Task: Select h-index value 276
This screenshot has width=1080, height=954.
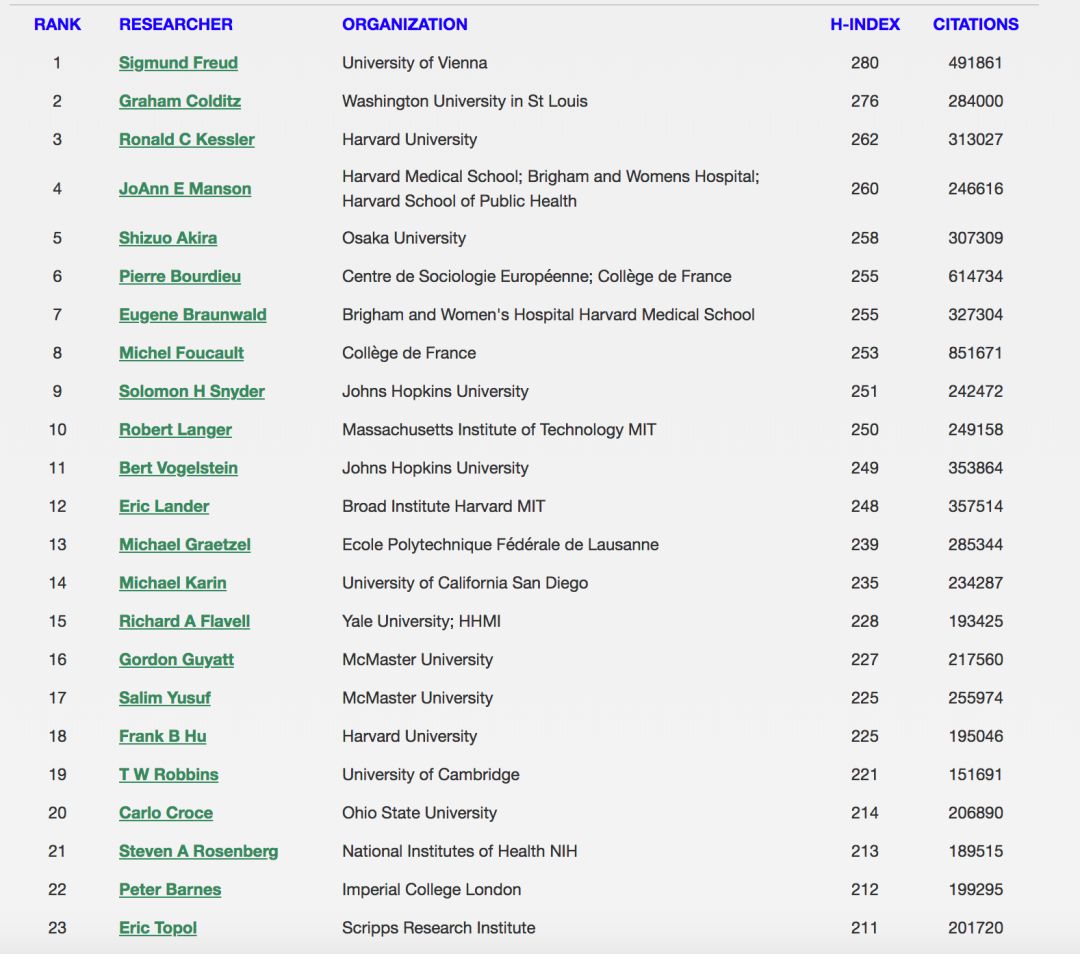Action: [864, 101]
